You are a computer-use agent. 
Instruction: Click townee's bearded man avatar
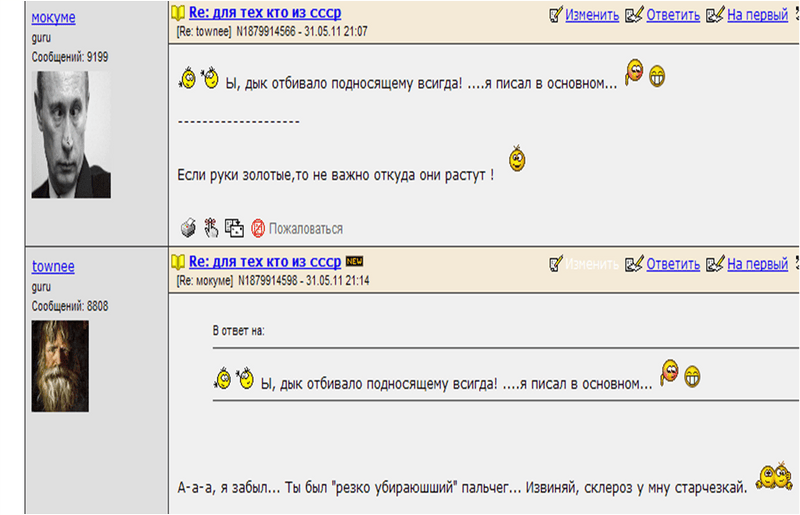coord(60,366)
